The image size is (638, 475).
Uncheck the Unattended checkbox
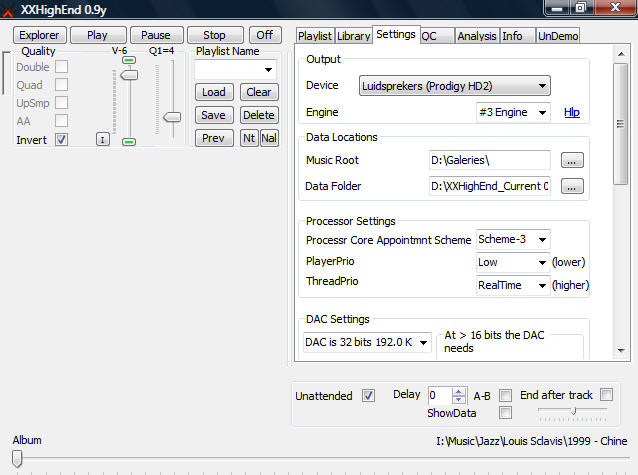368,396
